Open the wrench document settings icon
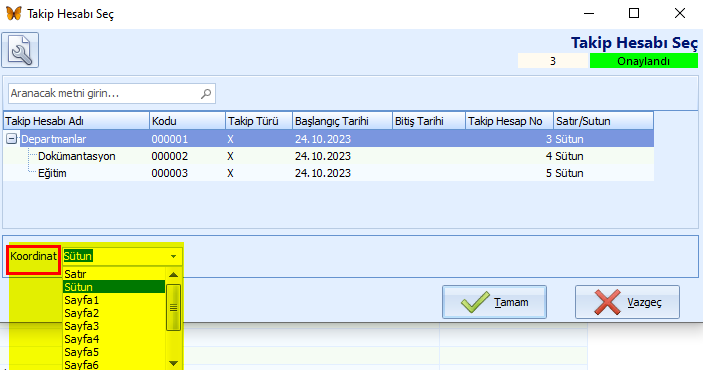 coord(20,50)
